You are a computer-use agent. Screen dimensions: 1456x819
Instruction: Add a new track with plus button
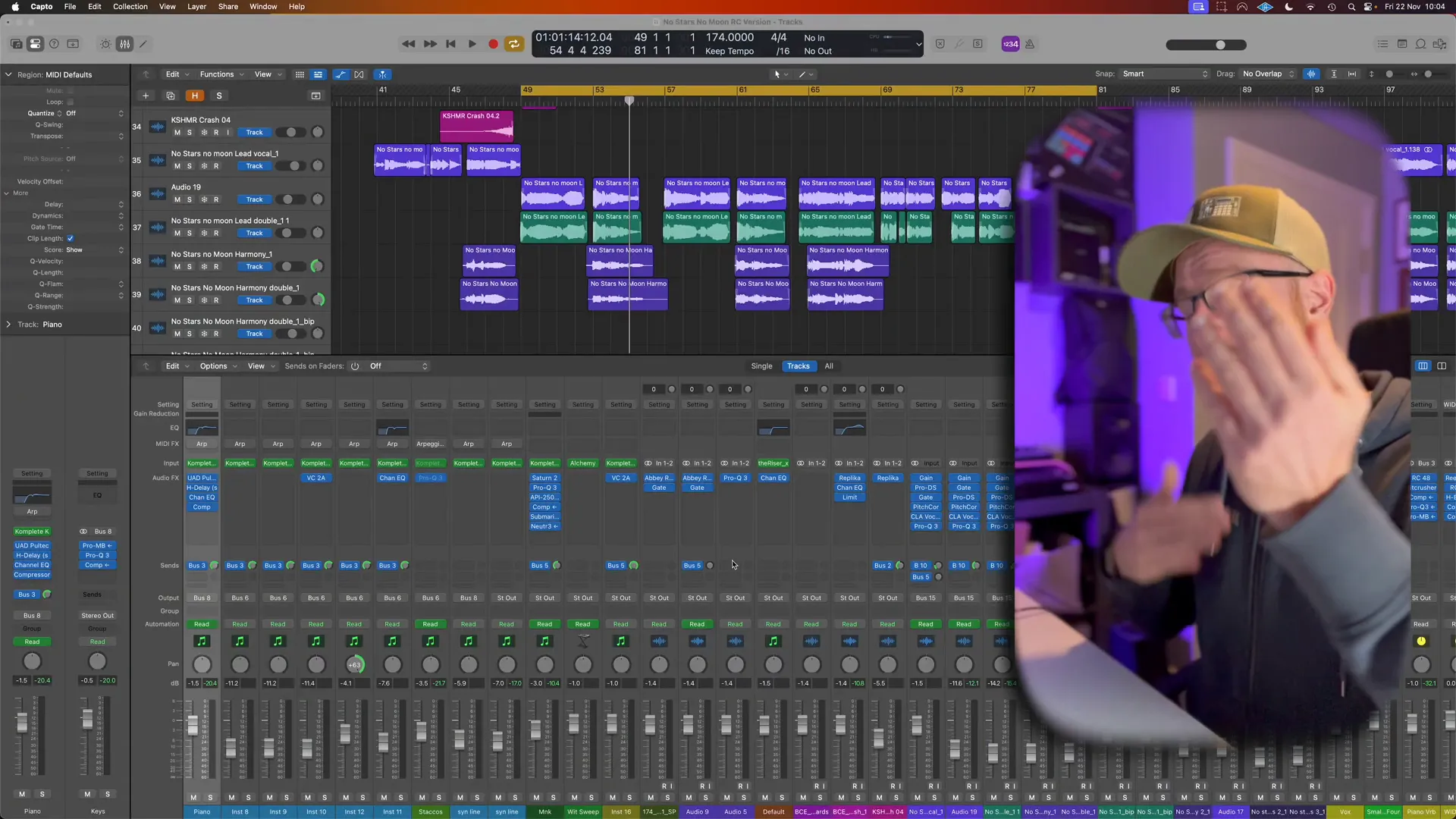pyautogui.click(x=146, y=96)
